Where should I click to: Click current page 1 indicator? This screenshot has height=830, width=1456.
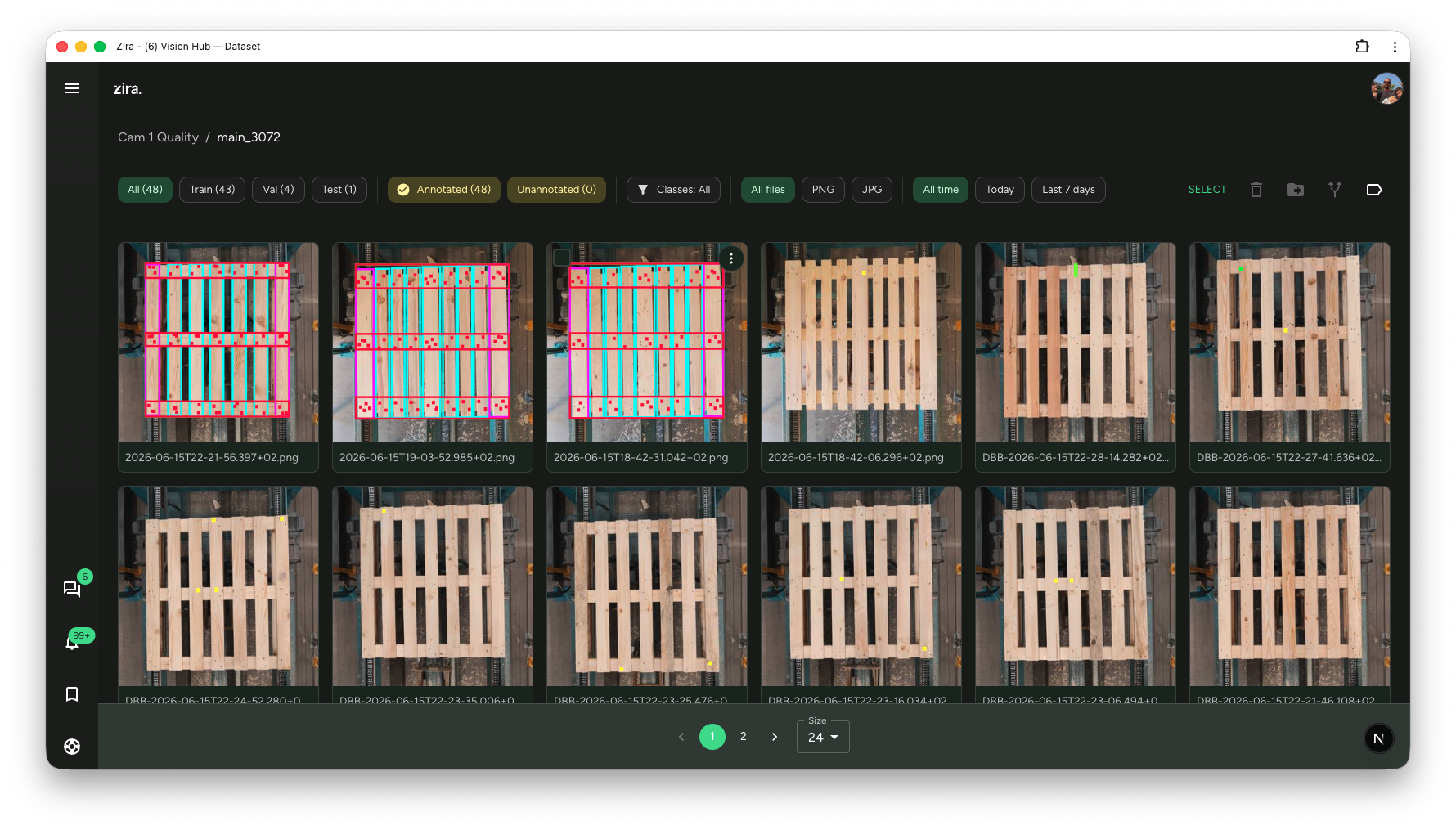[x=712, y=737]
